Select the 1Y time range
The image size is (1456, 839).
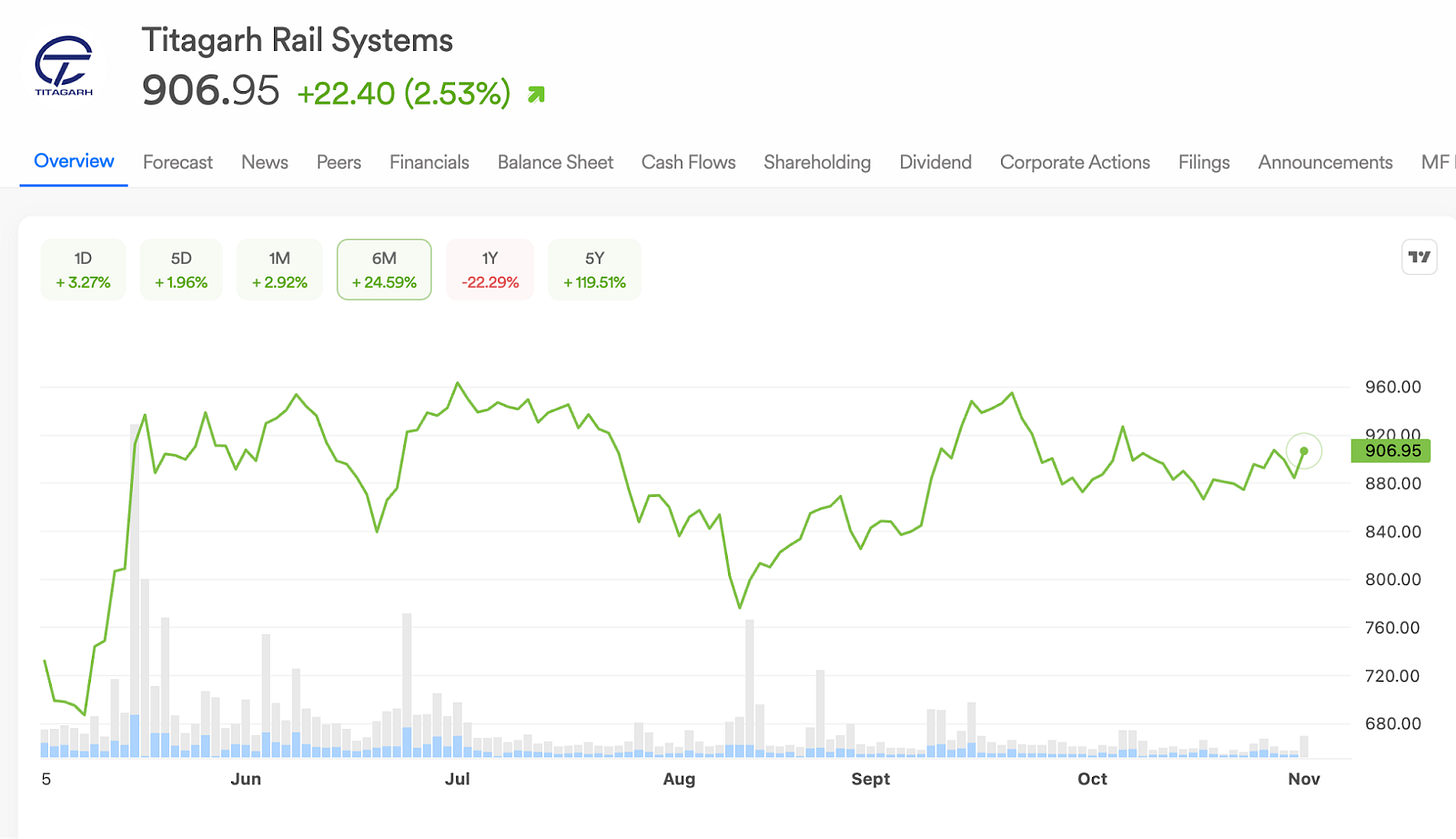[x=490, y=269]
